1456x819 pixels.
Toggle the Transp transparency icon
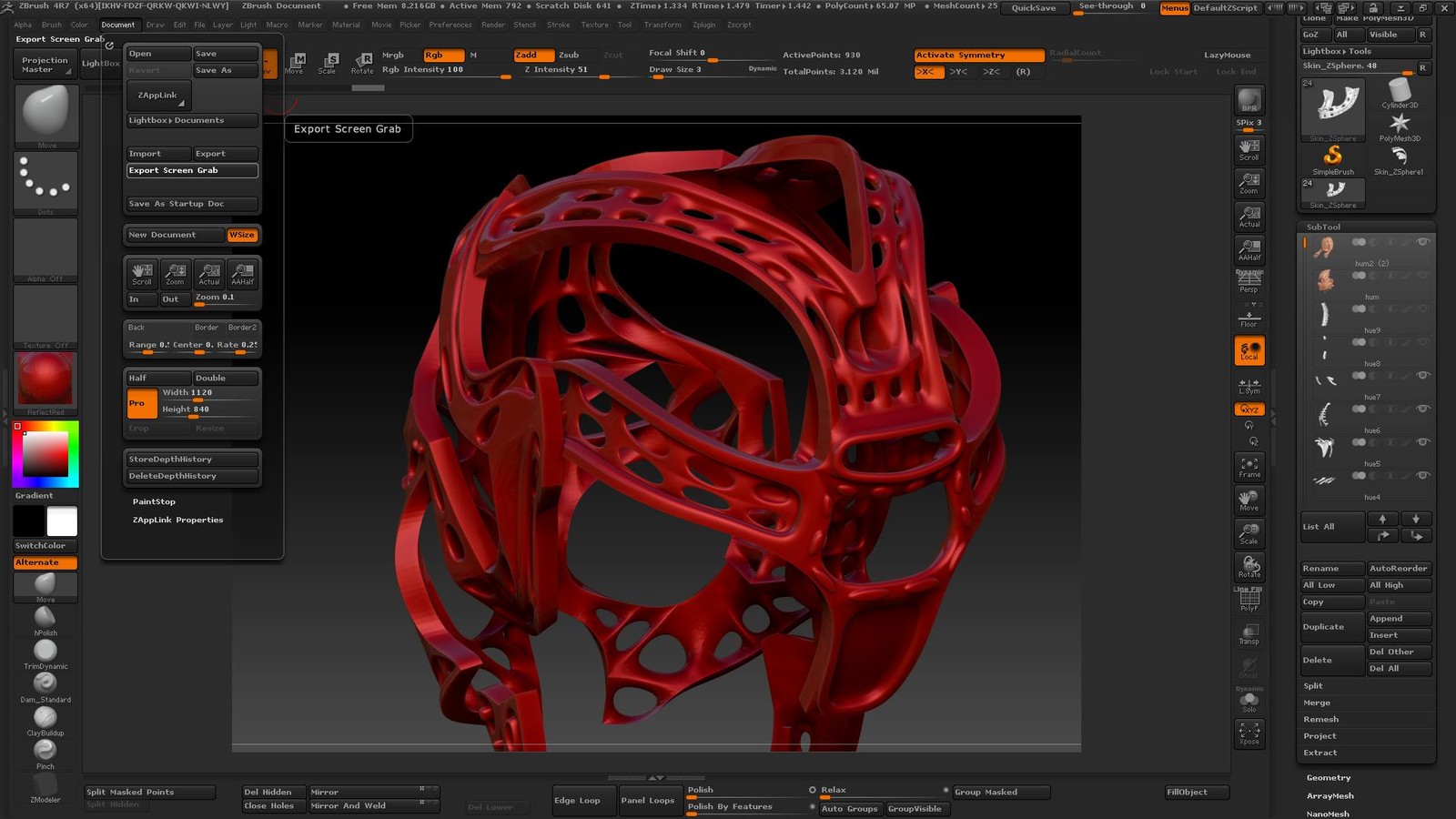tap(1249, 633)
